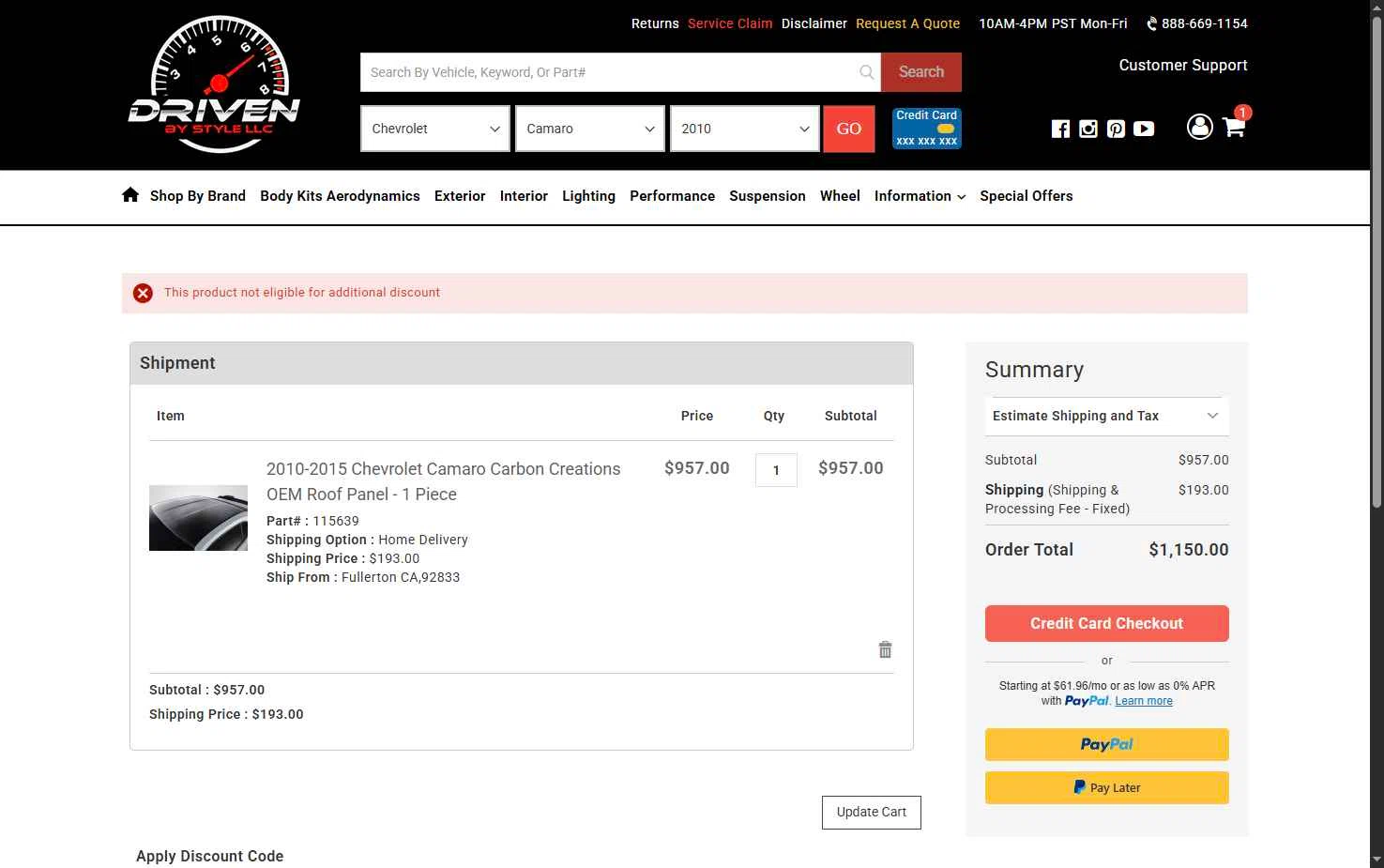The width and height of the screenshot is (1384, 868).
Task: Click the quantity input field
Action: click(x=776, y=470)
